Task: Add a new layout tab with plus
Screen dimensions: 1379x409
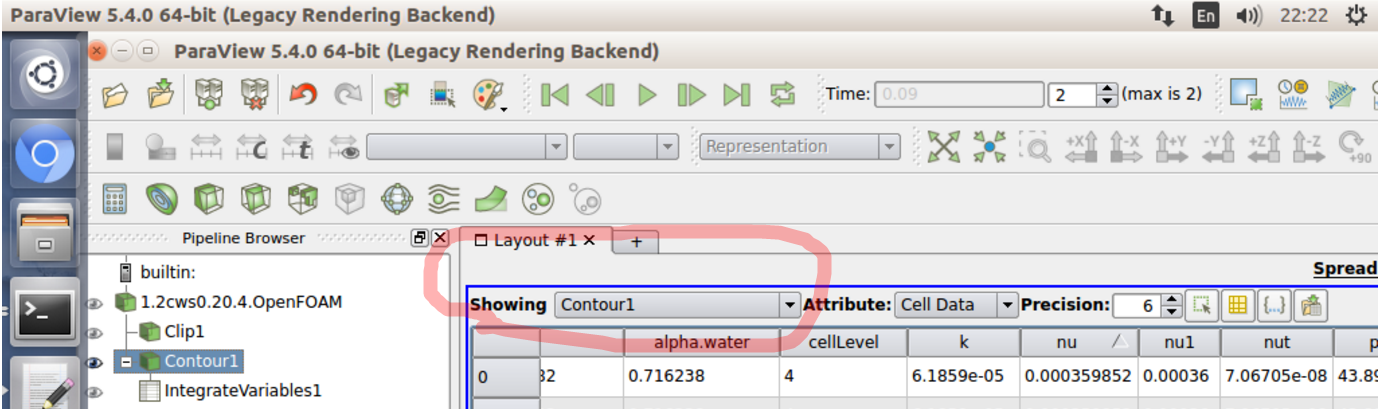Action: 636,242
